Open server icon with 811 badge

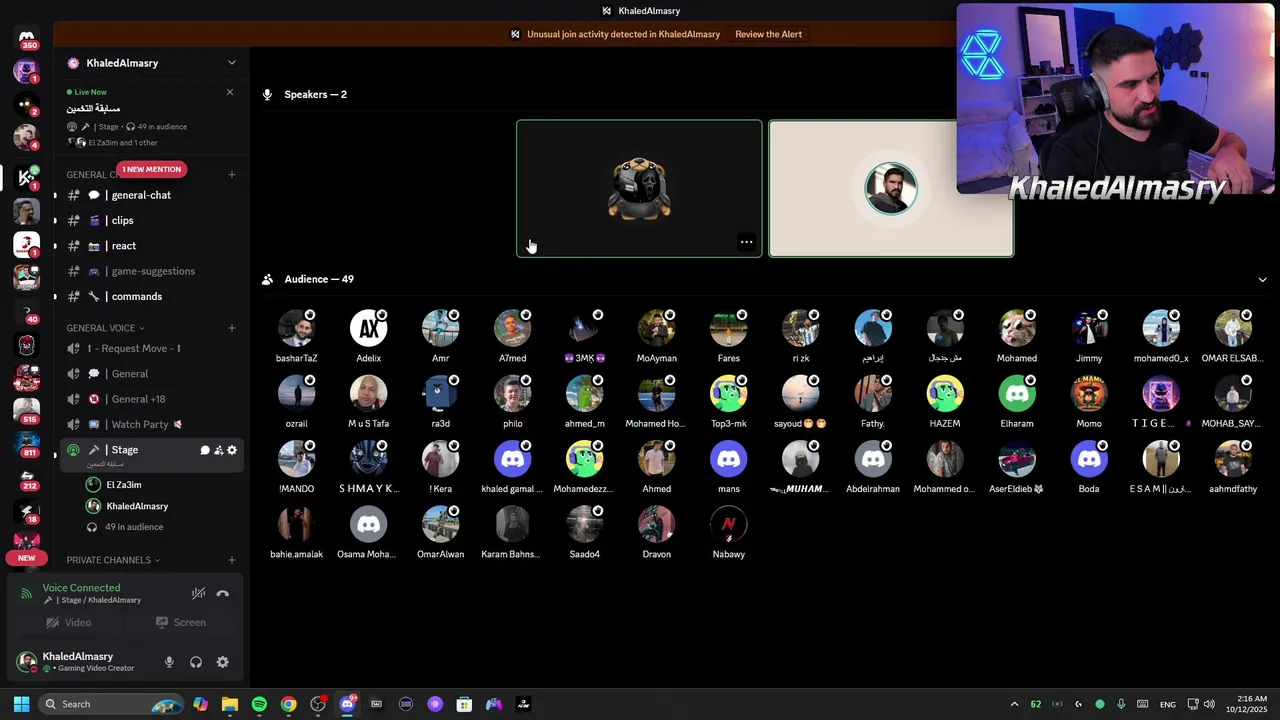[27, 444]
